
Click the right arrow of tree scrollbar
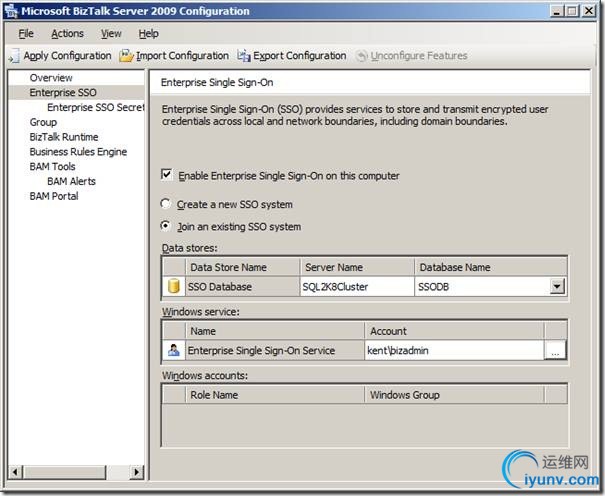[x=137, y=472]
